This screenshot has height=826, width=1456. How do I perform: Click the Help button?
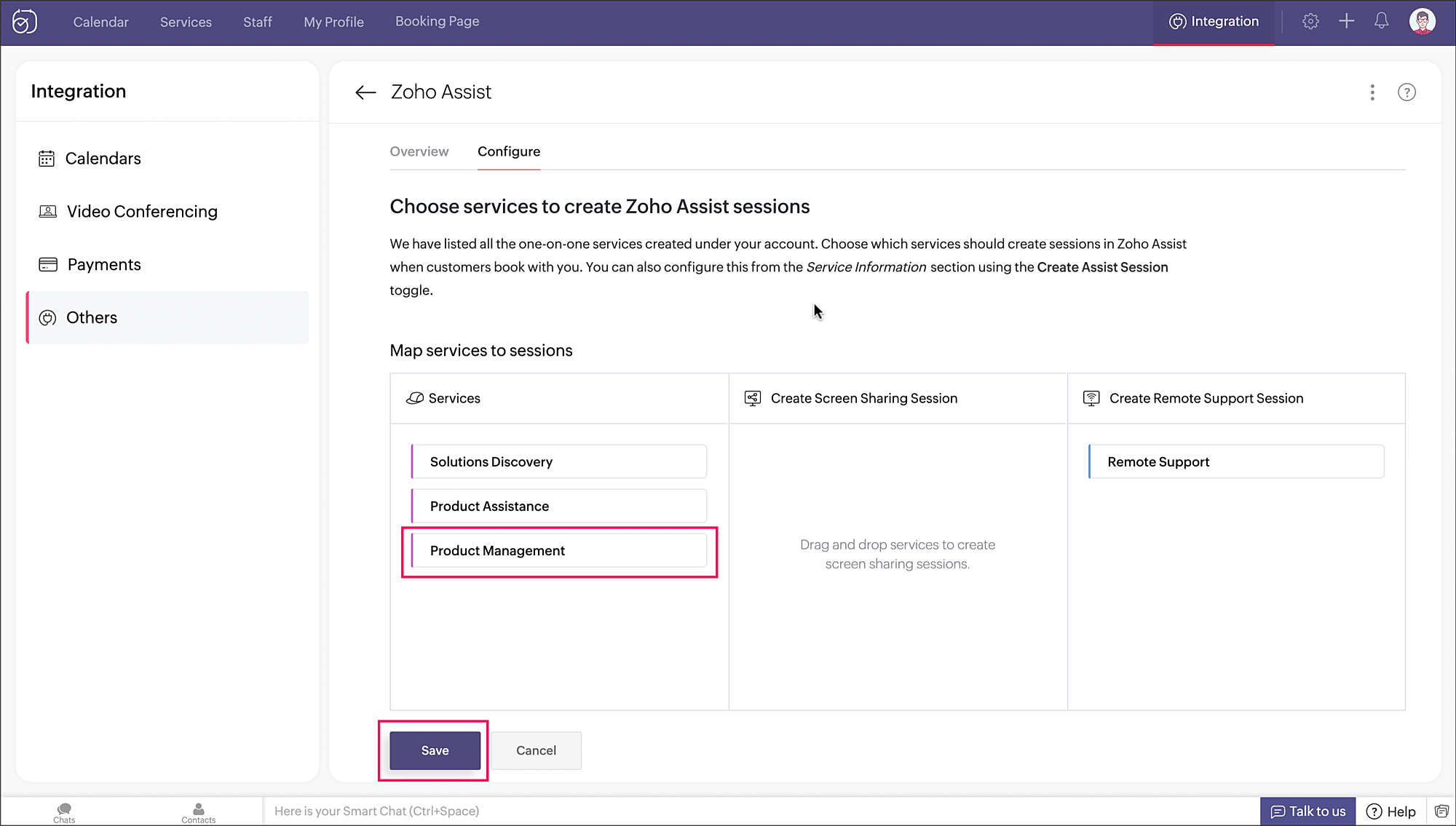click(x=1391, y=811)
